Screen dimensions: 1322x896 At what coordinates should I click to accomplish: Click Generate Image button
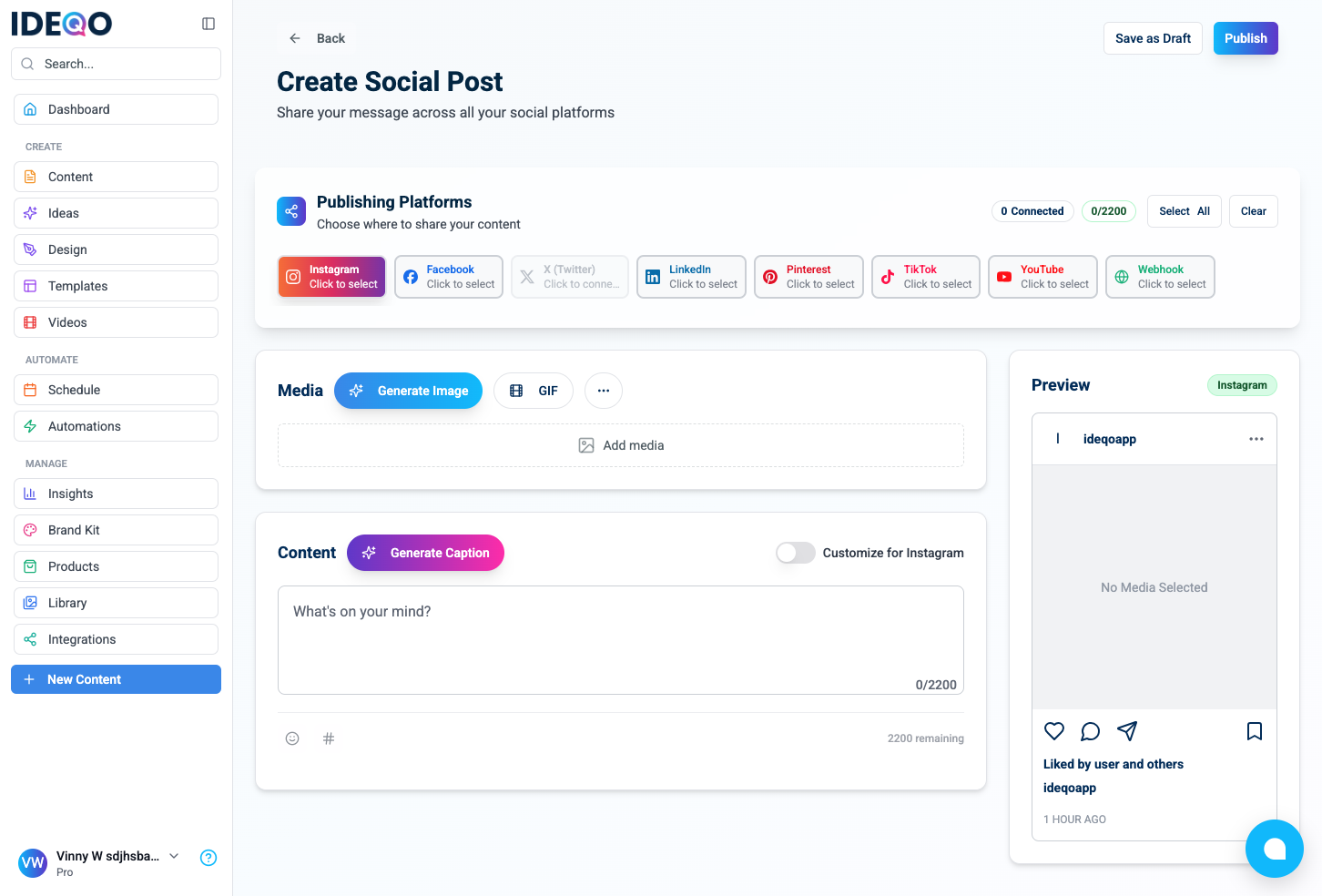coord(408,391)
